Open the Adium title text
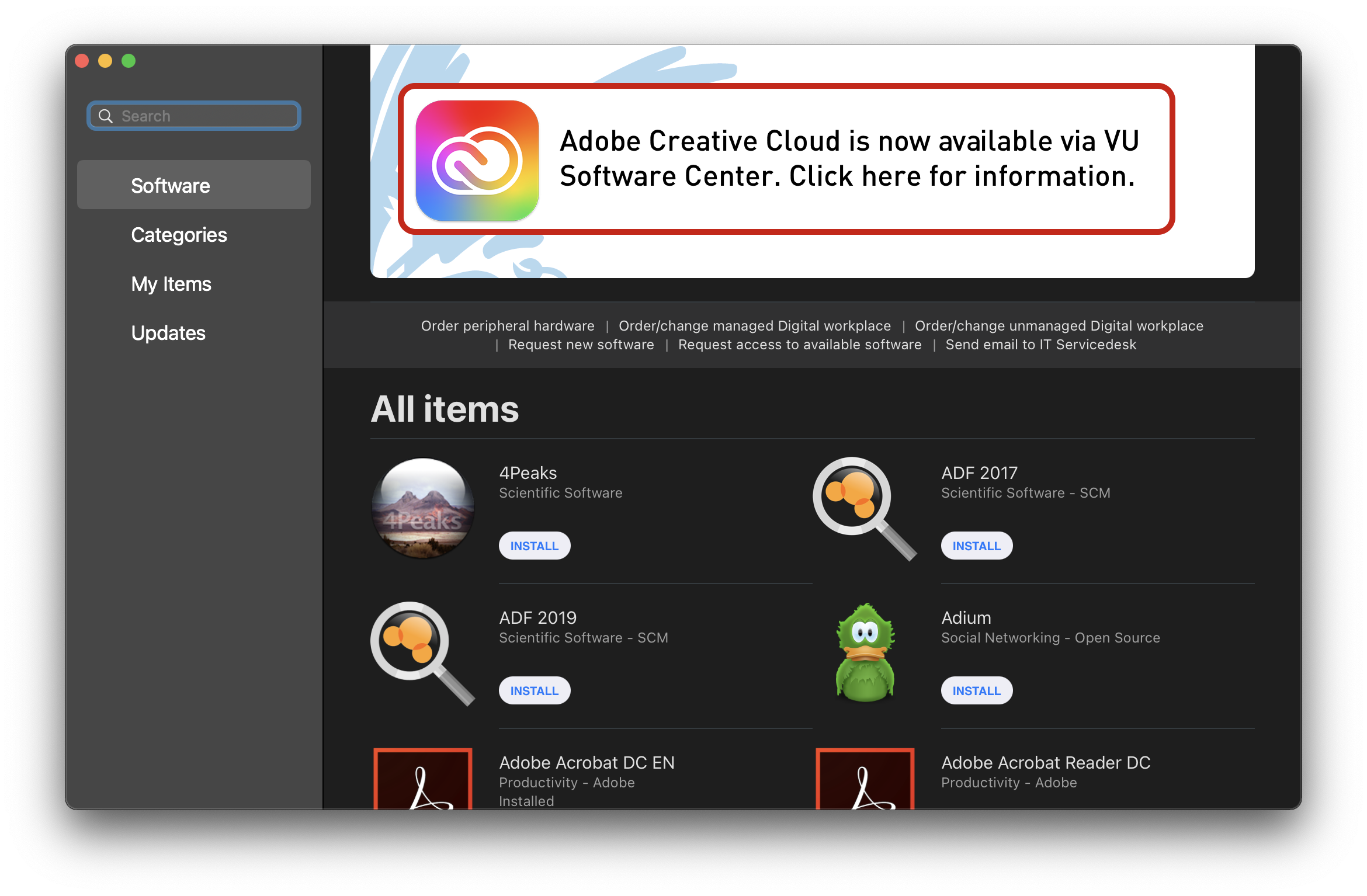 pos(966,617)
